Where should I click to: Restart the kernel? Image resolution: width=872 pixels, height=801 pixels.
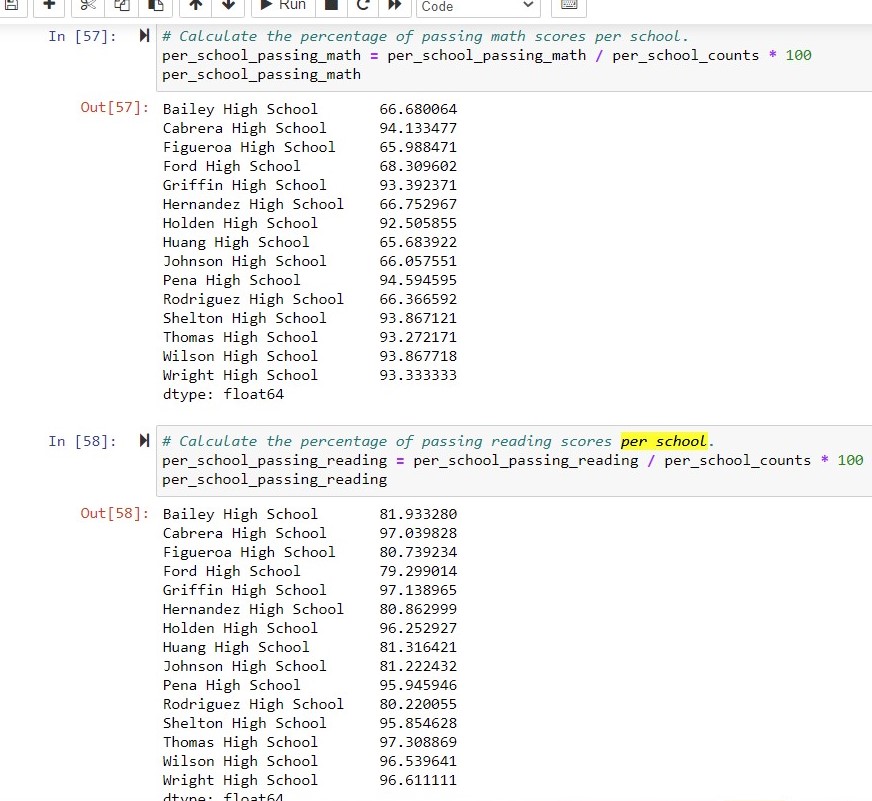362,8
